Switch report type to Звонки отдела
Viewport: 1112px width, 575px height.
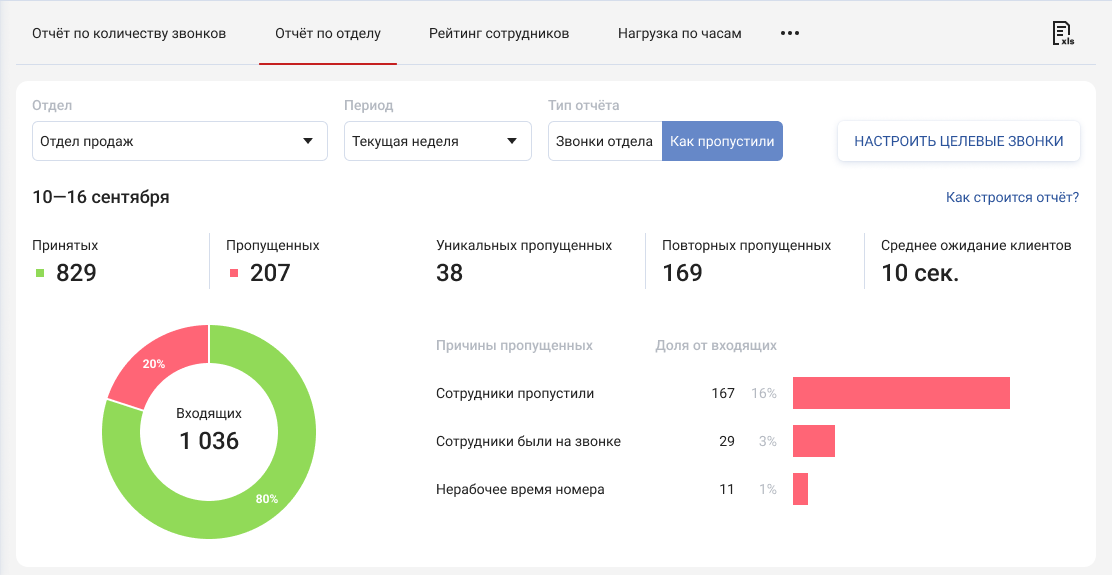[604, 141]
